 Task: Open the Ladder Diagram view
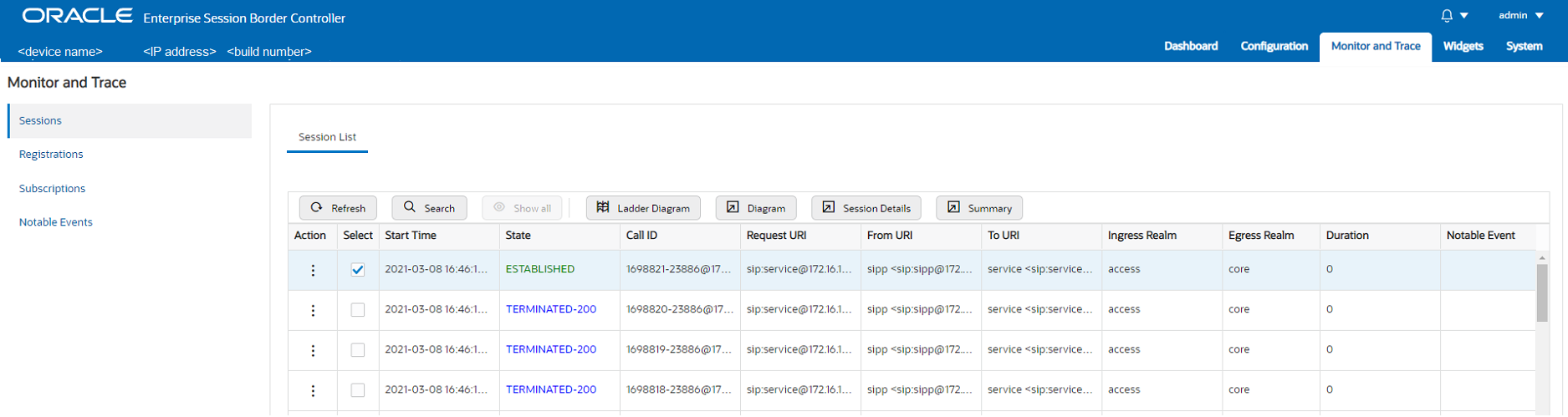point(643,208)
